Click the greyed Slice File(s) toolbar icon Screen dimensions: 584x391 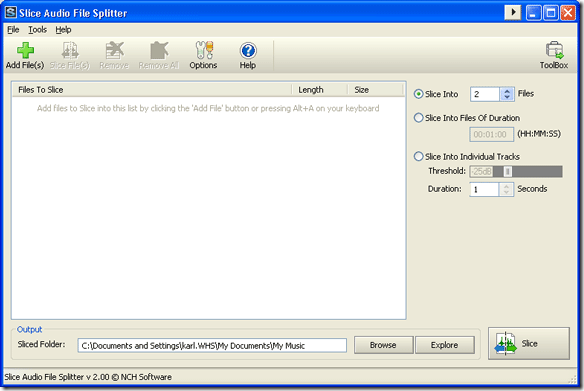tap(70, 50)
